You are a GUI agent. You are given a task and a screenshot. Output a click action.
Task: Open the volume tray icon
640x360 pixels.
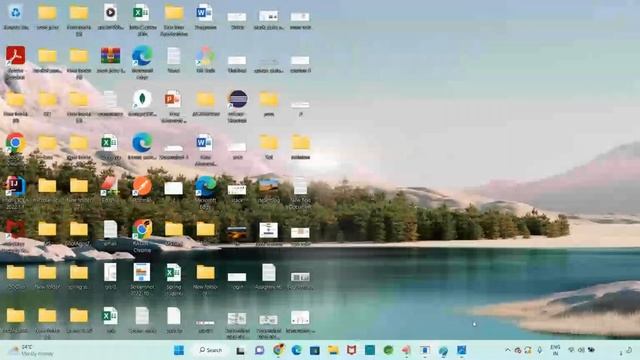(581, 350)
